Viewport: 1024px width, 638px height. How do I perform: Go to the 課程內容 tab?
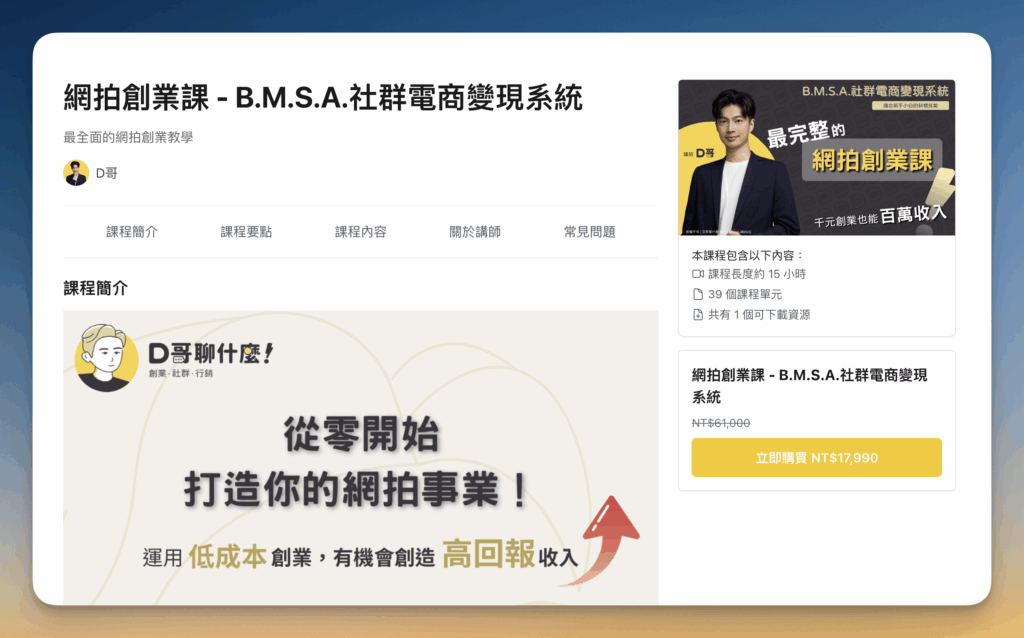[x=360, y=232]
